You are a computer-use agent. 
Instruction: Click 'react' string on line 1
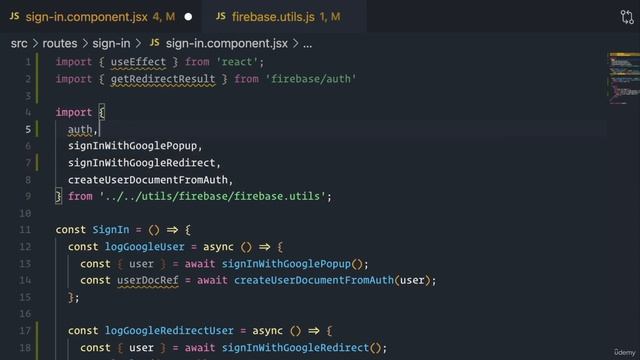237,62
